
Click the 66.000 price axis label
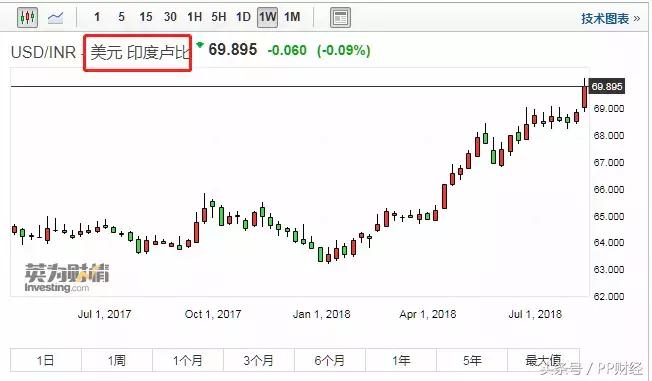[609, 190]
